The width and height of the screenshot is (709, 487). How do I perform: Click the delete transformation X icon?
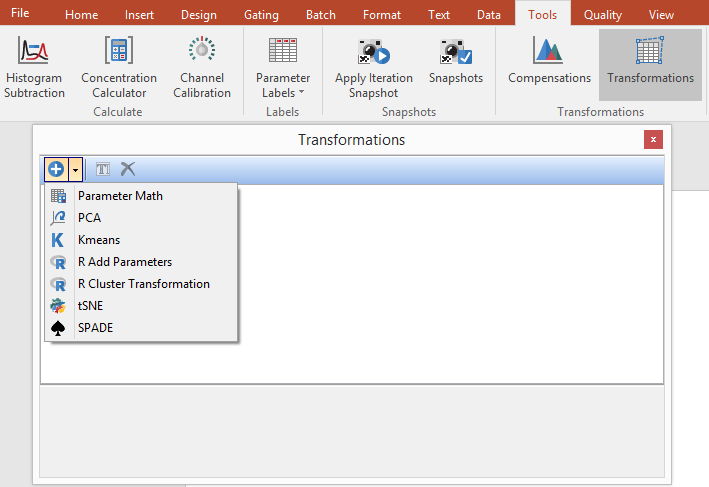tap(128, 169)
